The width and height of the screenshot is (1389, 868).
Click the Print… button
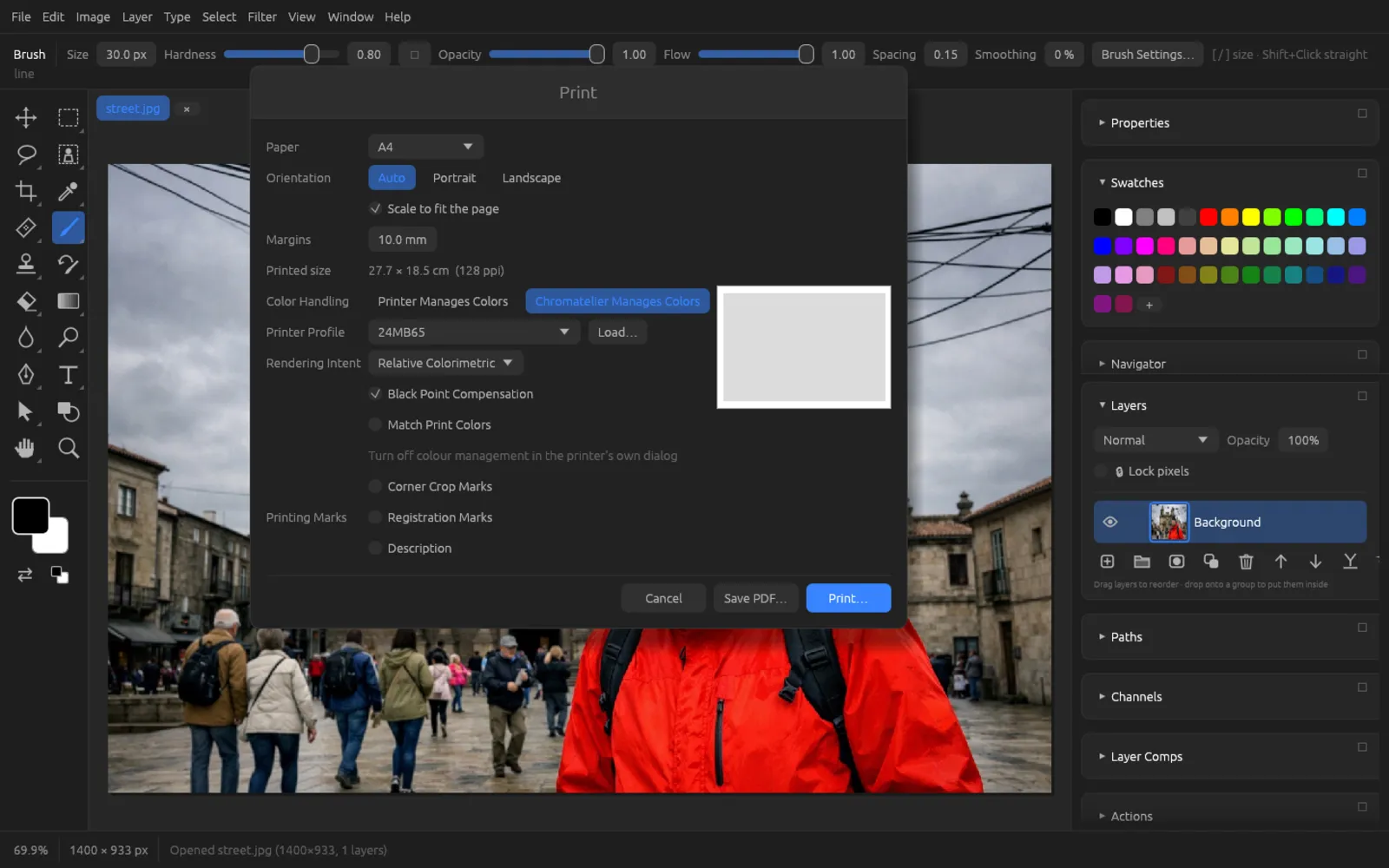(848, 598)
